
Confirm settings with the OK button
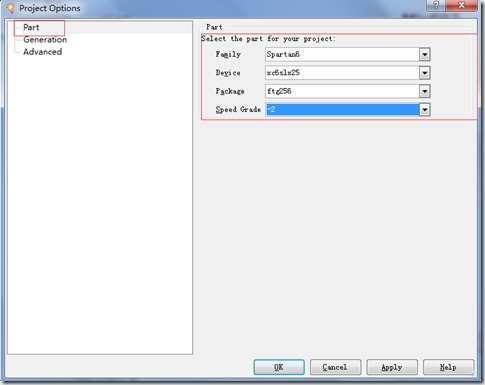click(279, 367)
